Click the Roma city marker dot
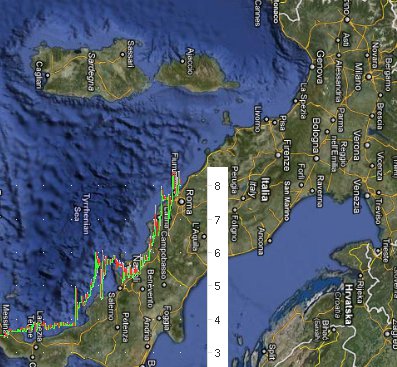Viewport: 397px width, 367px height. [181, 201]
